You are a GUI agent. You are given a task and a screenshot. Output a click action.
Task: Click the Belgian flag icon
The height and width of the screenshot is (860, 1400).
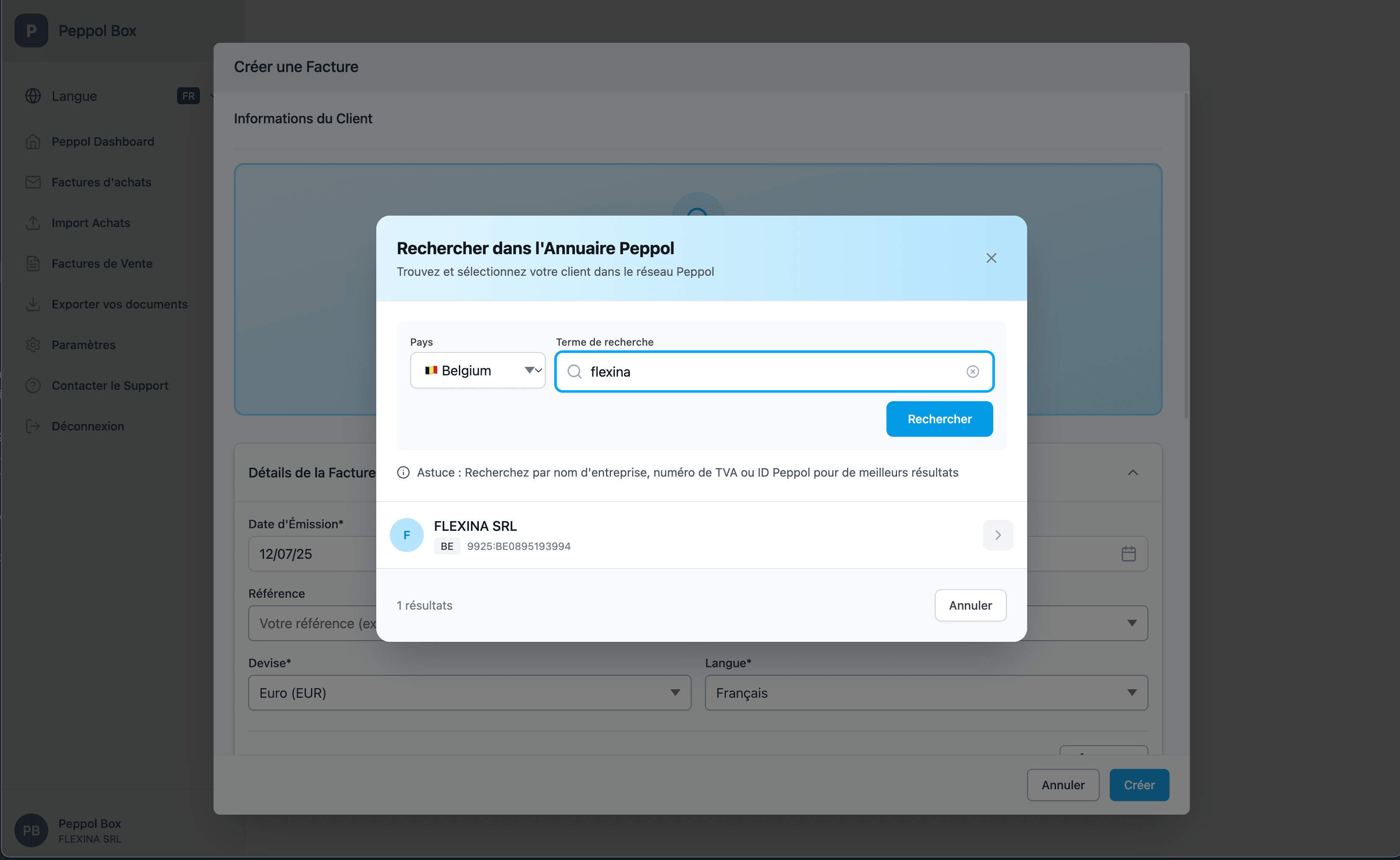(x=431, y=370)
